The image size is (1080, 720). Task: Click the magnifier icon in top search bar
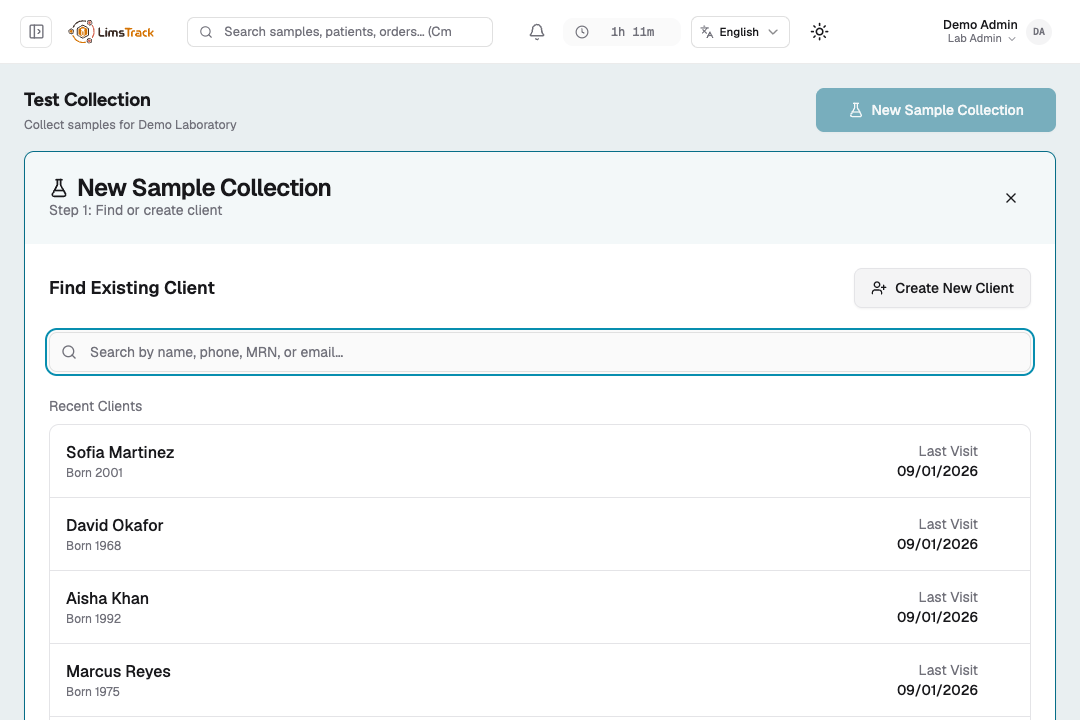coord(205,32)
